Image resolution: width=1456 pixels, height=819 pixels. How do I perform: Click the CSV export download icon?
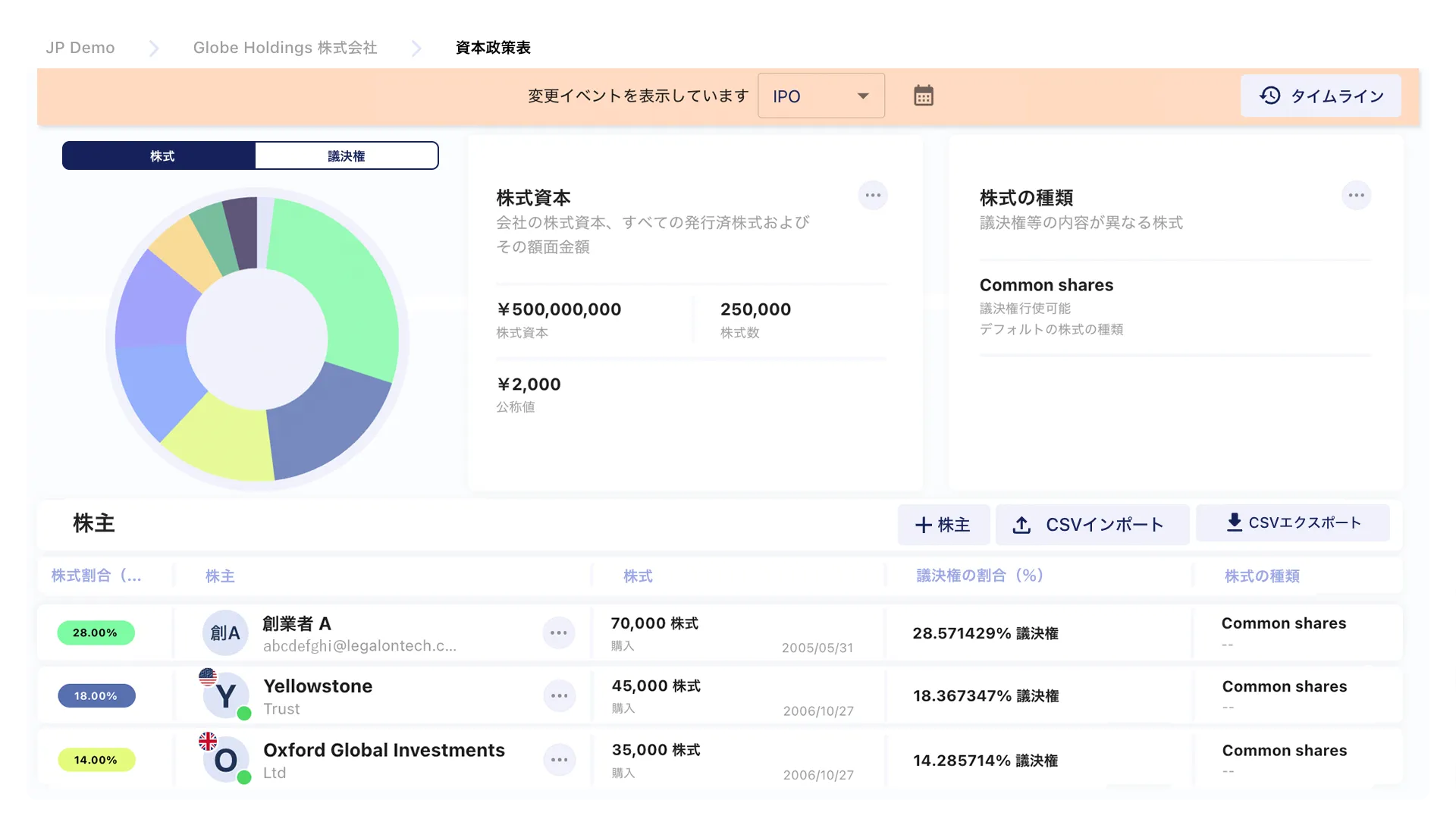coord(1233,522)
